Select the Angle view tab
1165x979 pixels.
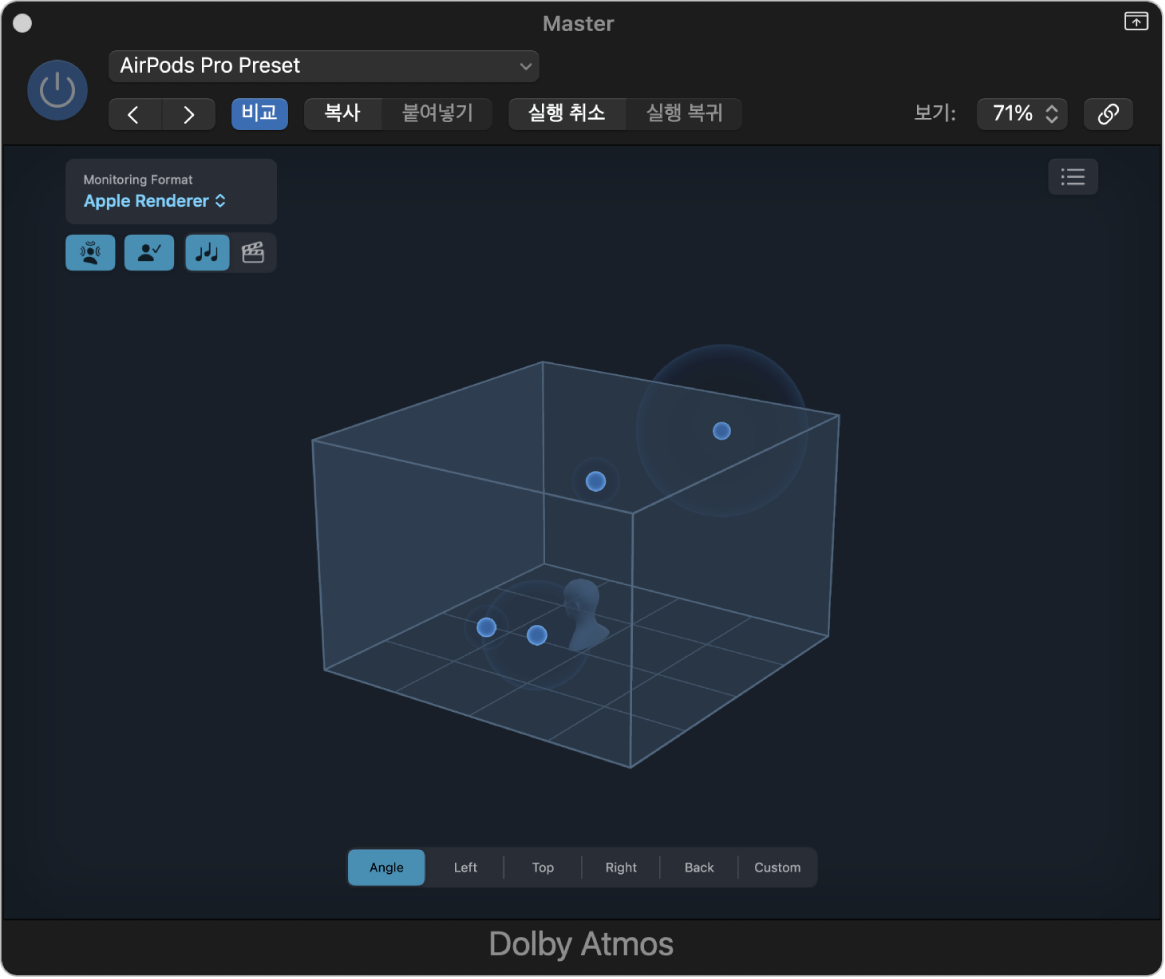(386, 867)
